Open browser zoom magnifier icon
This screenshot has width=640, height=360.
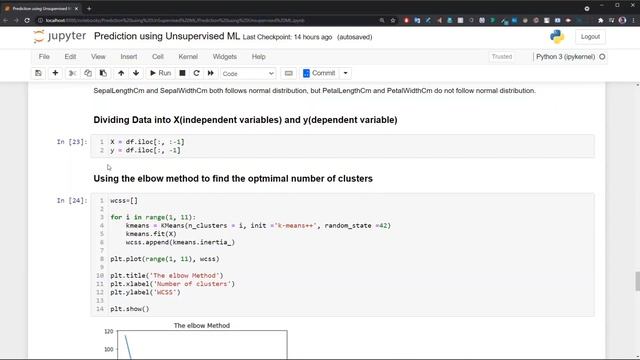tap(382, 20)
